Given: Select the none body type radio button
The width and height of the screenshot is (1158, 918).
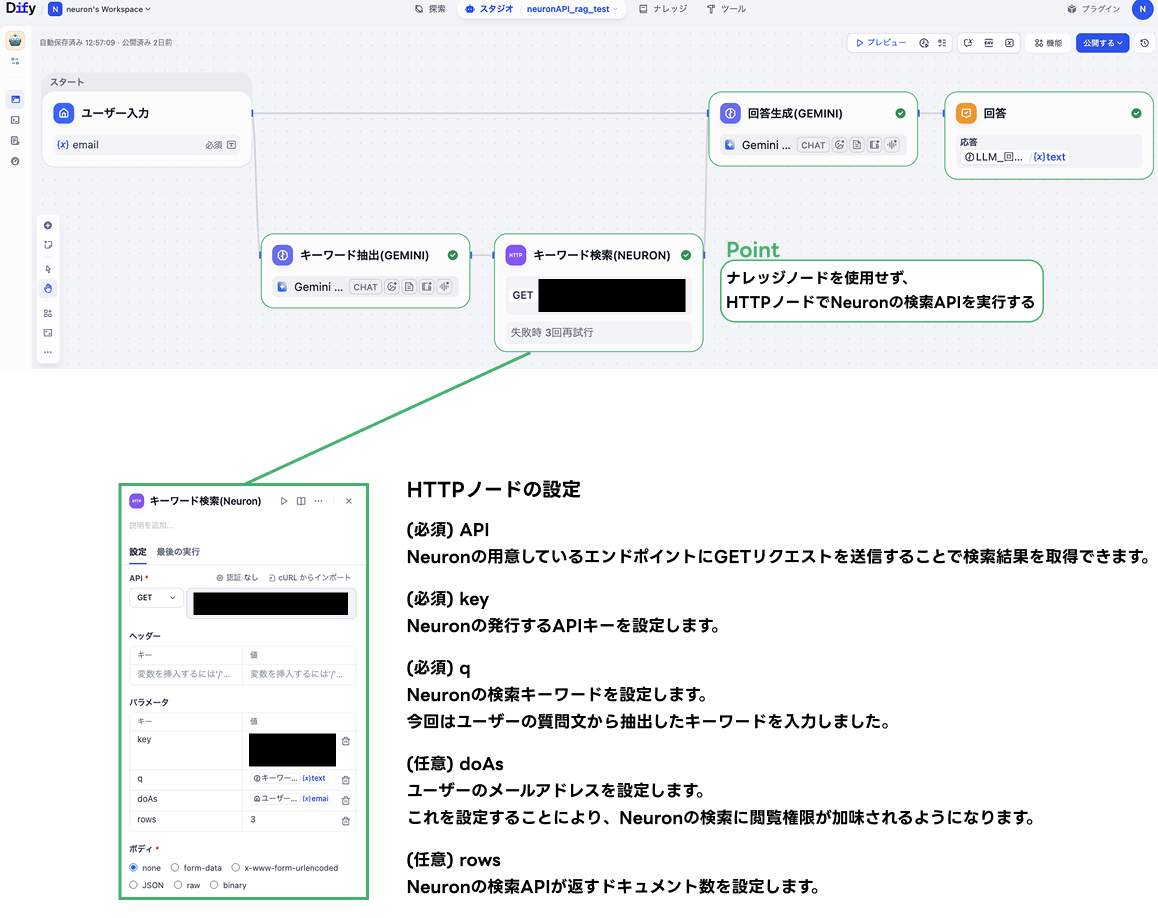Looking at the screenshot, I should coord(132,868).
